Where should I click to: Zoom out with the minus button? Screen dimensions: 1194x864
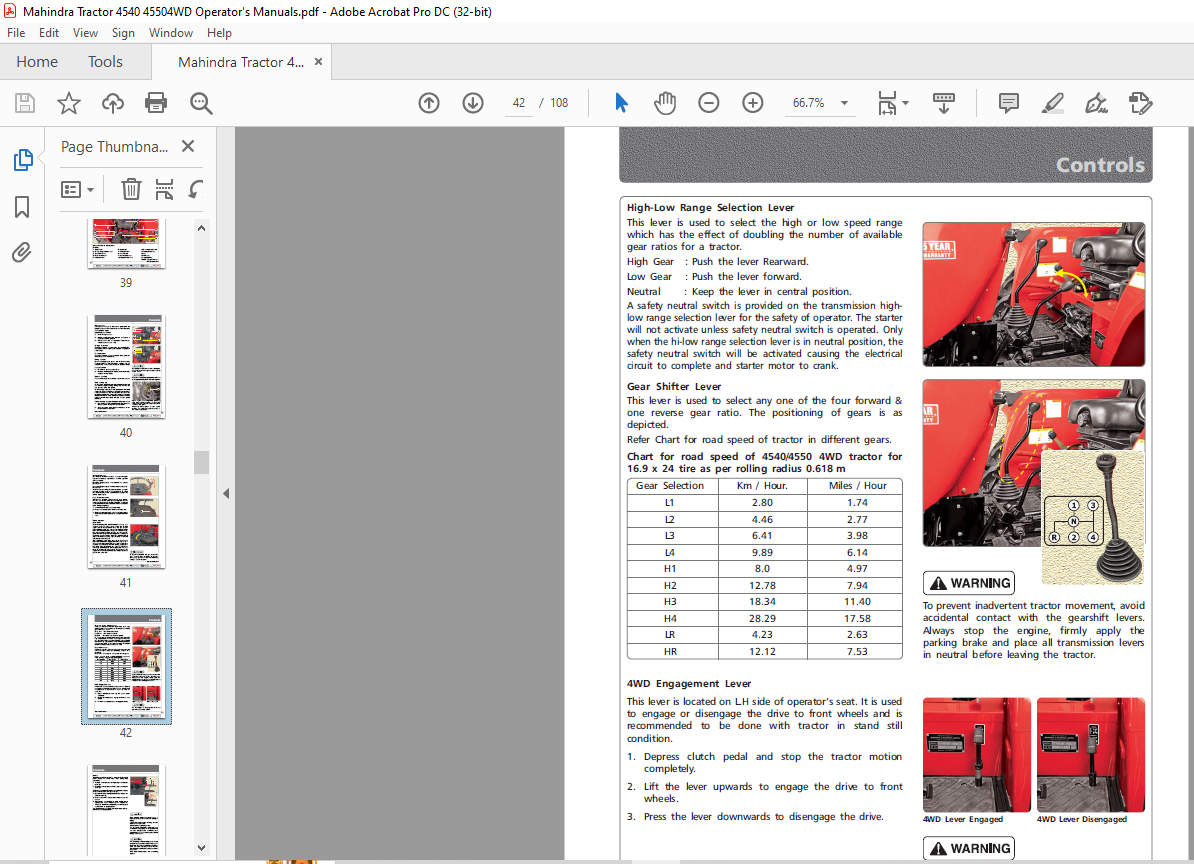point(708,103)
